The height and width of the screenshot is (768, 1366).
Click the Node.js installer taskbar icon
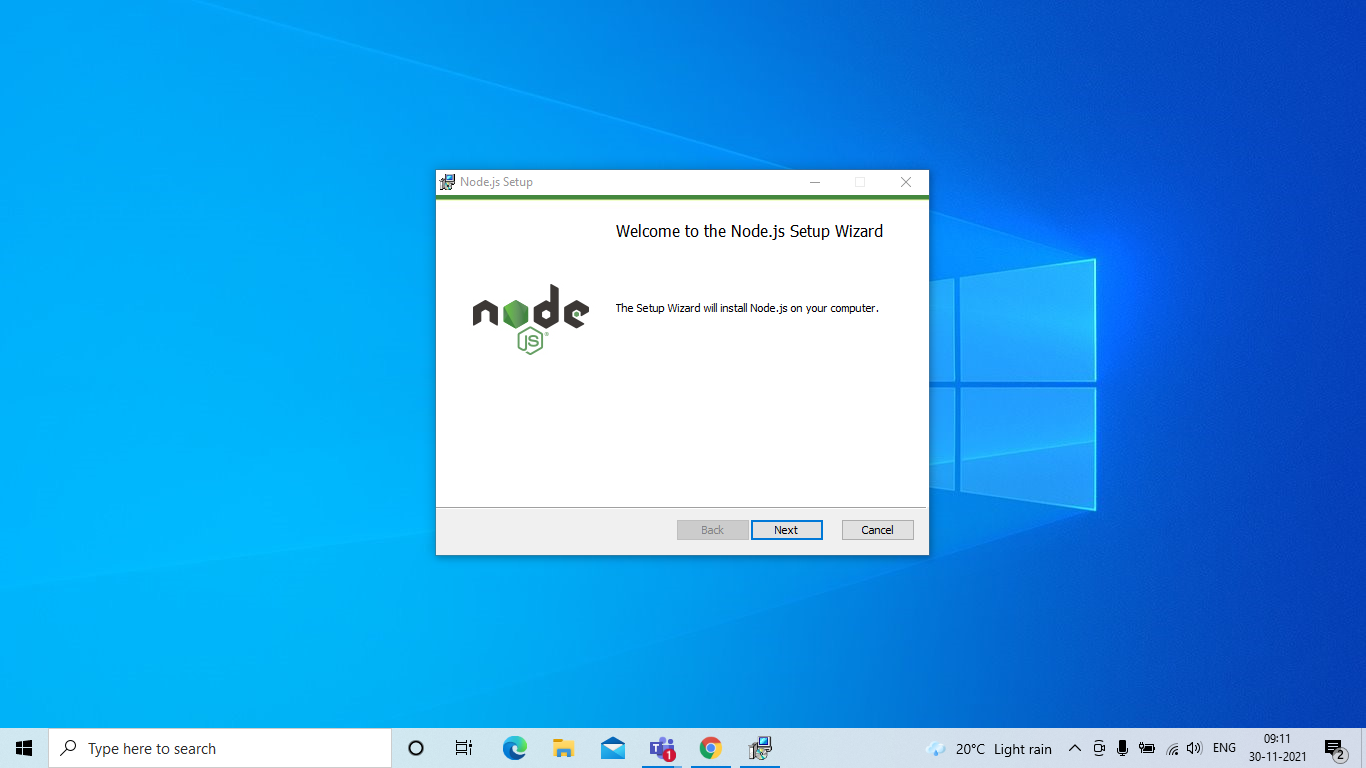pyautogui.click(x=760, y=748)
